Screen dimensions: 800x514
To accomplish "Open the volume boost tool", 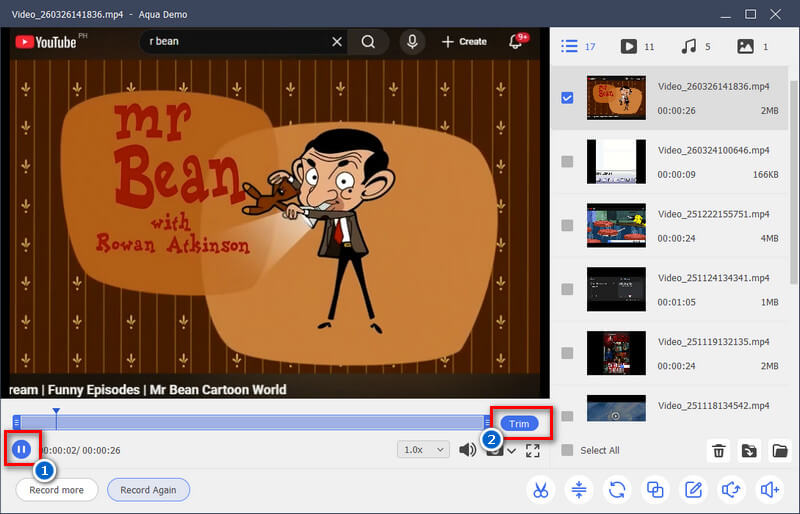I will pyautogui.click(x=769, y=490).
